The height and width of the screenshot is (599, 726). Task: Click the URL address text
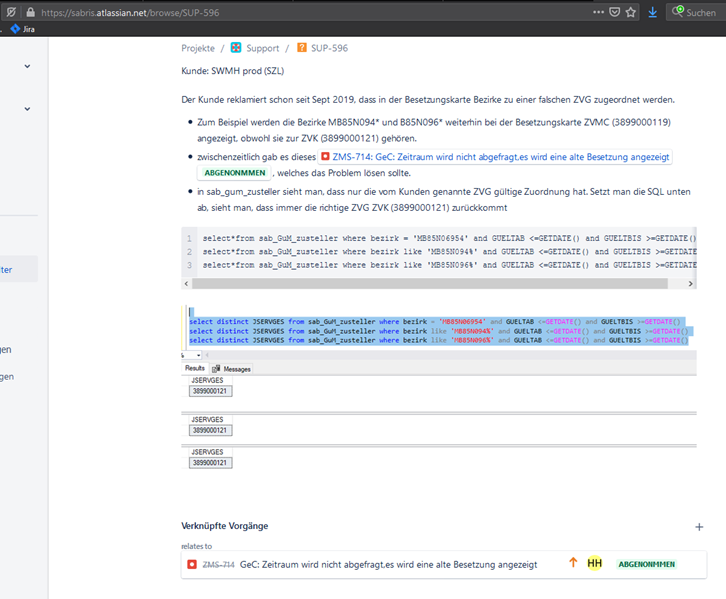coord(130,12)
